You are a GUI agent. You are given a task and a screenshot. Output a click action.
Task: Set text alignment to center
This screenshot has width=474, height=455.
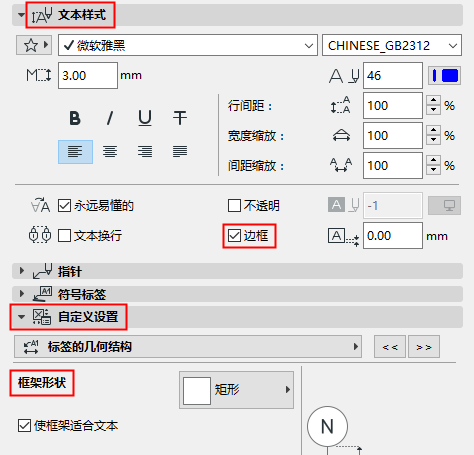point(110,152)
